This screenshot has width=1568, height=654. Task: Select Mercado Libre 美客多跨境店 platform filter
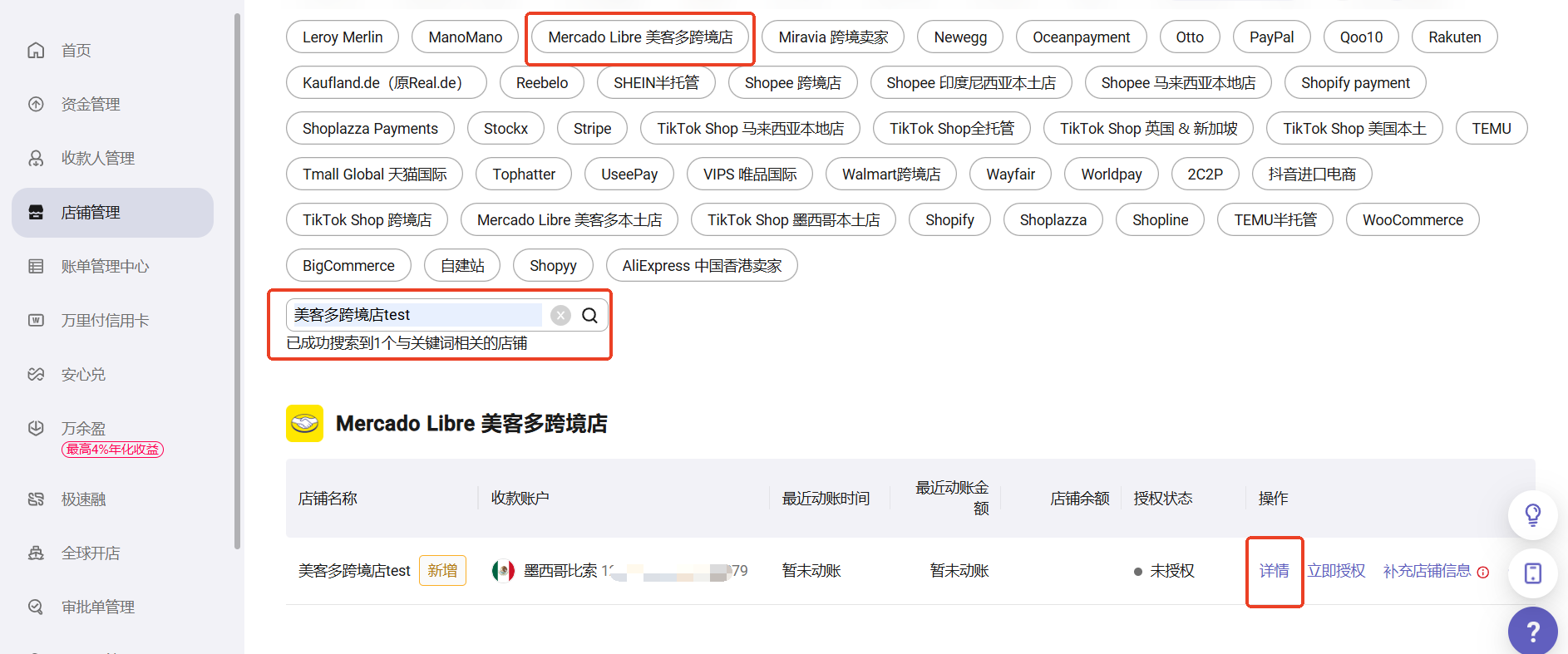coord(640,37)
